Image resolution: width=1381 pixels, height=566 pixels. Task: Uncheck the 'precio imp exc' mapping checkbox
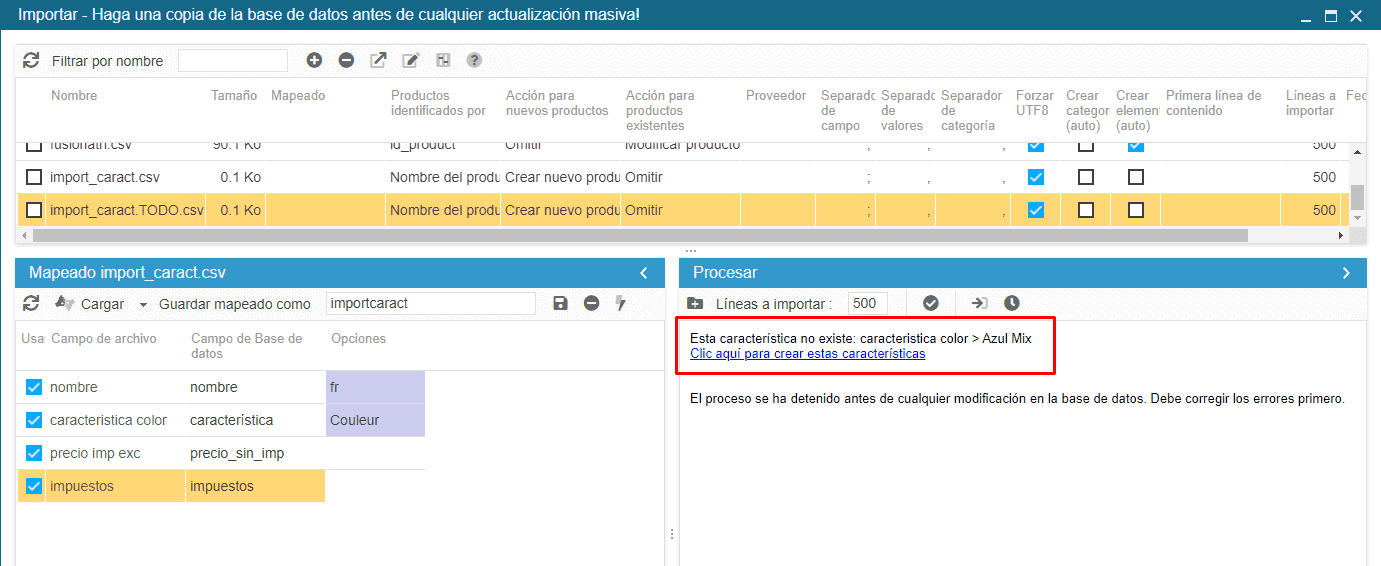(x=34, y=453)
